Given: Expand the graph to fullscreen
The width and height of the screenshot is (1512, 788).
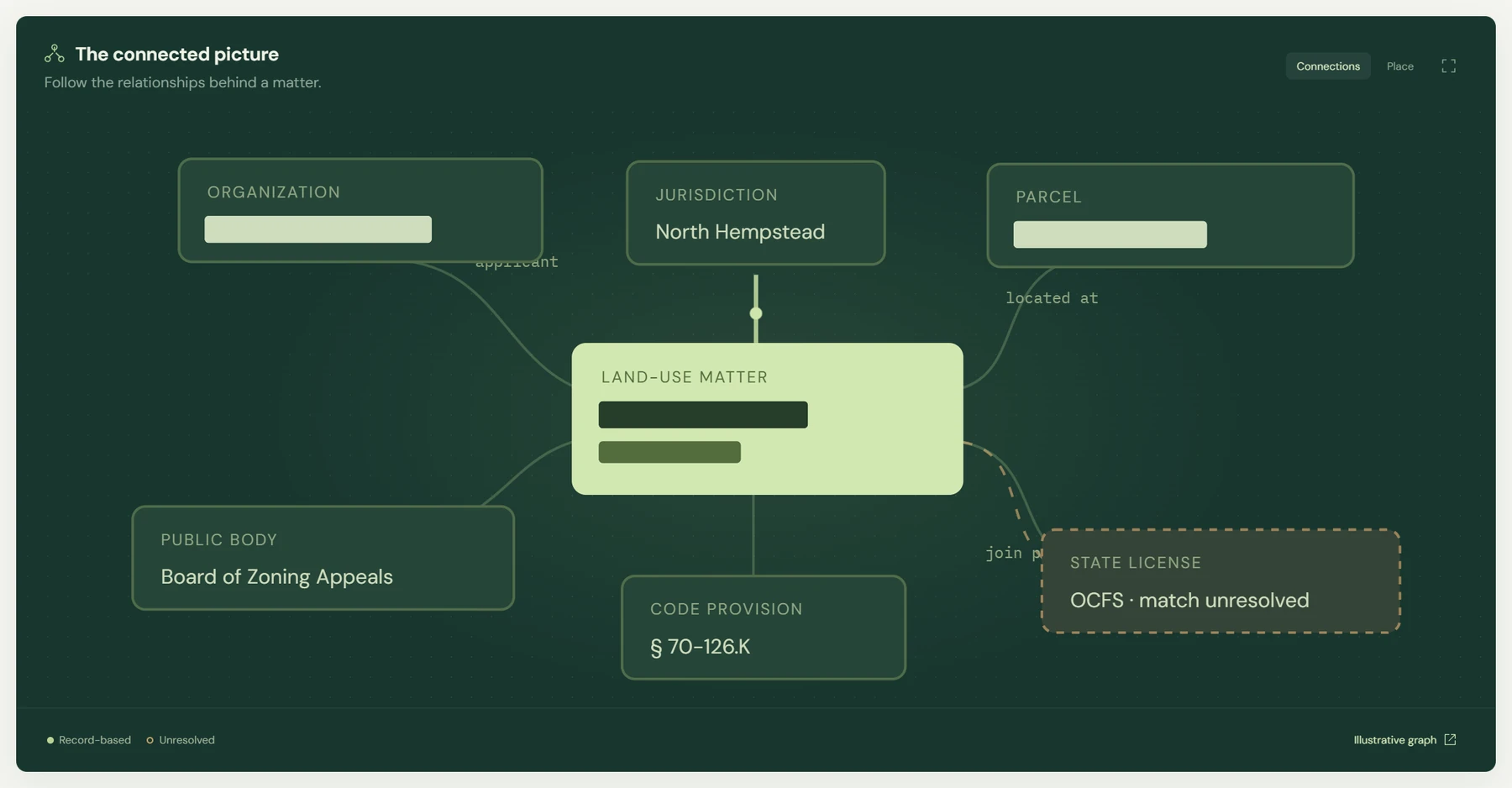Looking at the screenshot, I should click(x=1448, y=66).
